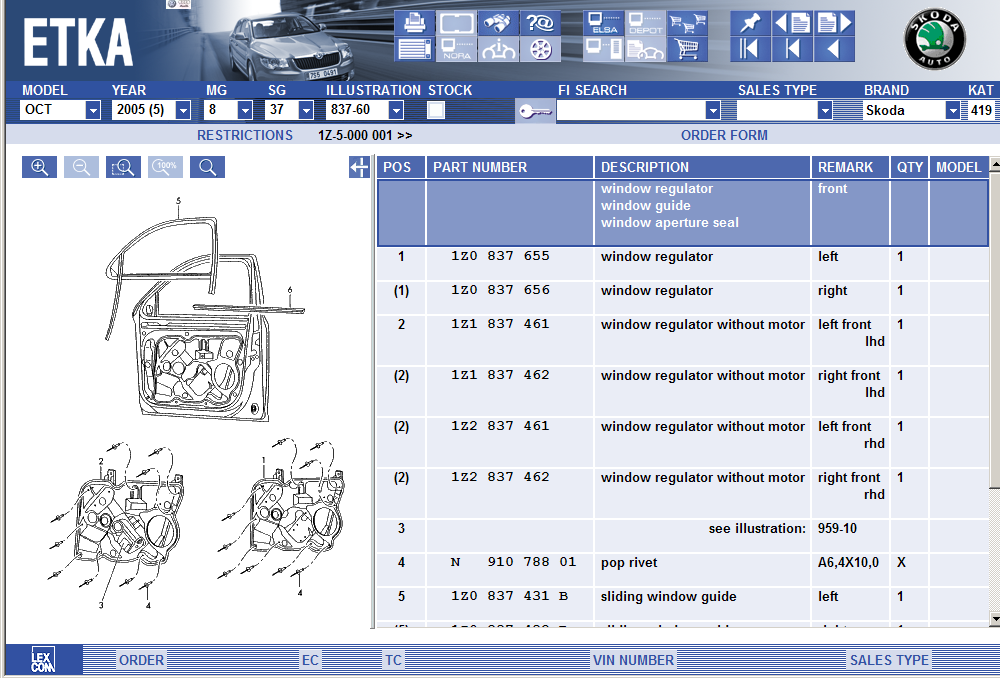Click the EC label in bottom bar
1000x678 pixels.
coord(310,660)
